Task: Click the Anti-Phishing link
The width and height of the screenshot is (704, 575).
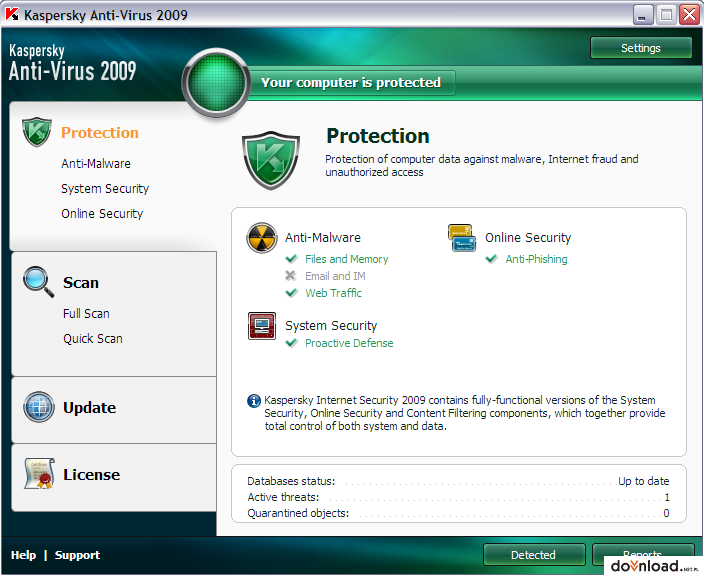Action: click(537, 259)
